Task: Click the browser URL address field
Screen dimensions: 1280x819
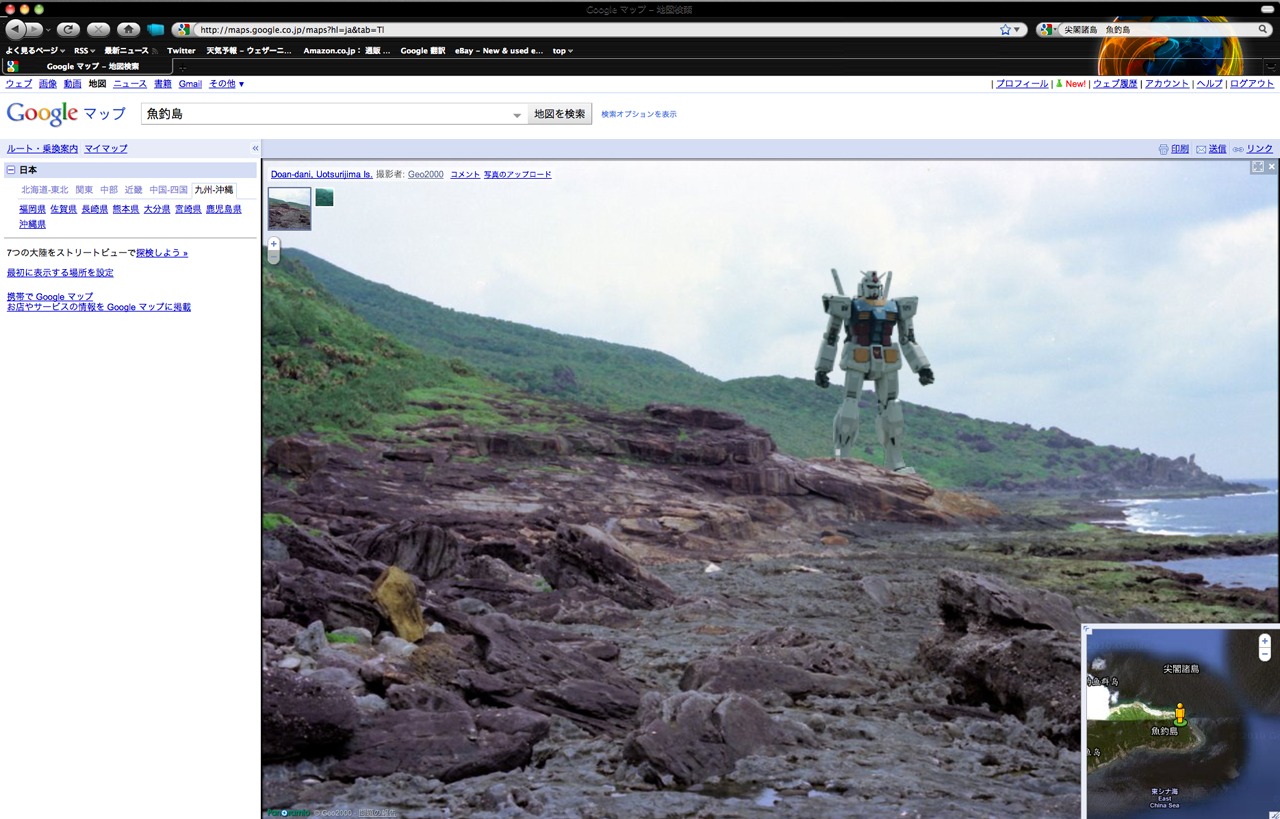Action: [595, 30]
